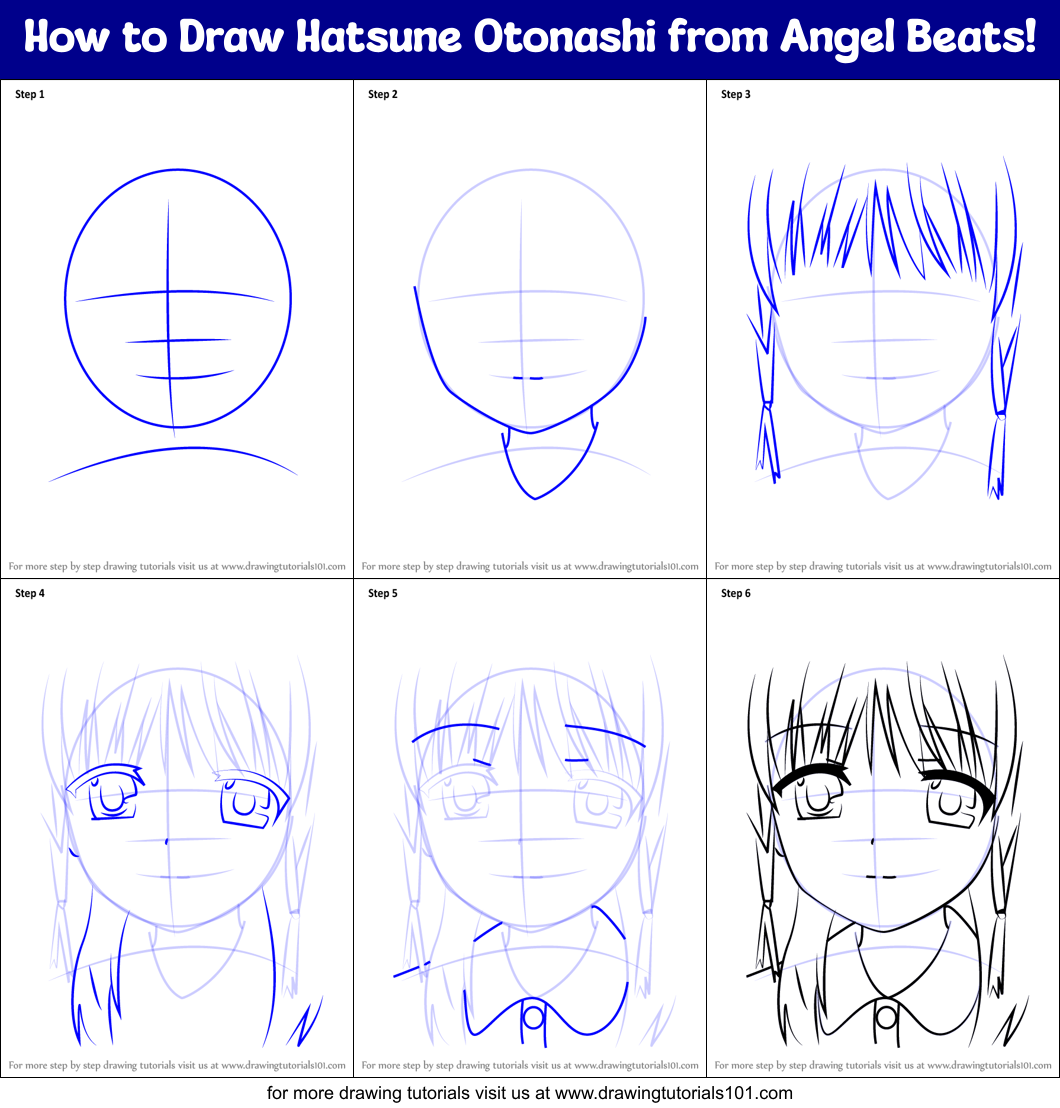Select the Step 4 label
The height and width of the screenshot is (1108, 1060).
pos(28,594)
